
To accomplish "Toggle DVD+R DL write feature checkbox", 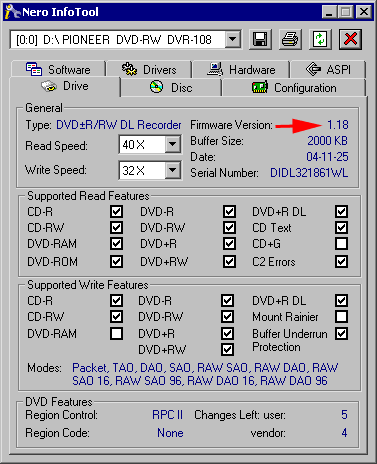I will click(x=341, y=300).
